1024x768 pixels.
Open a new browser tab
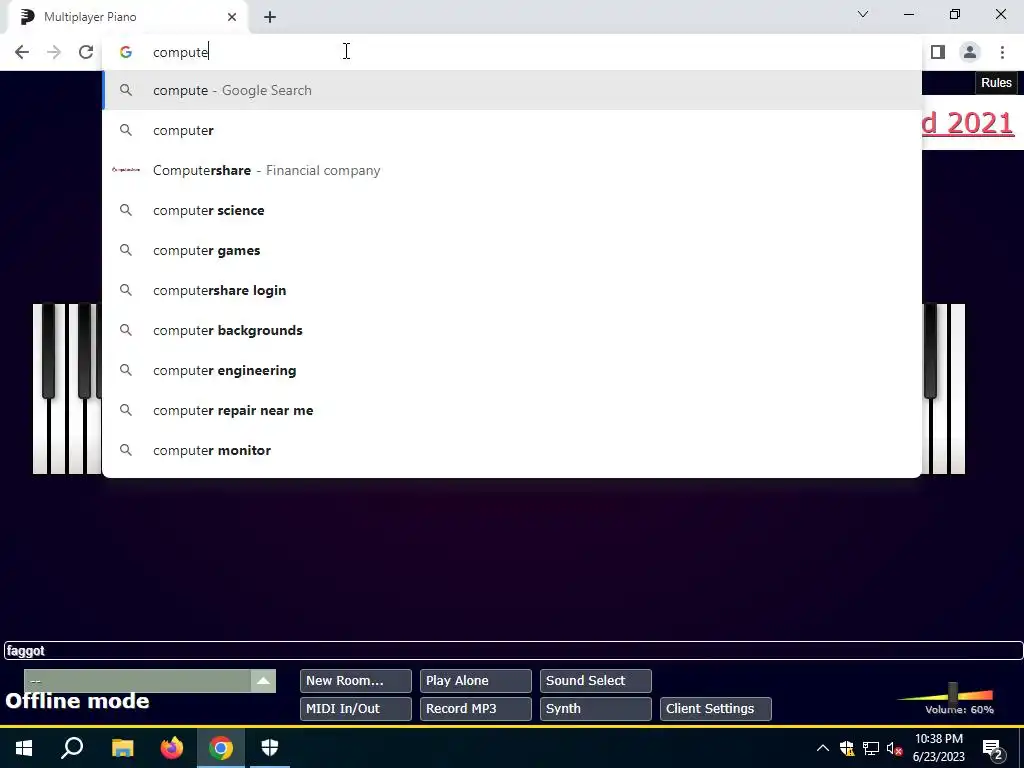[x=270, y=17]
